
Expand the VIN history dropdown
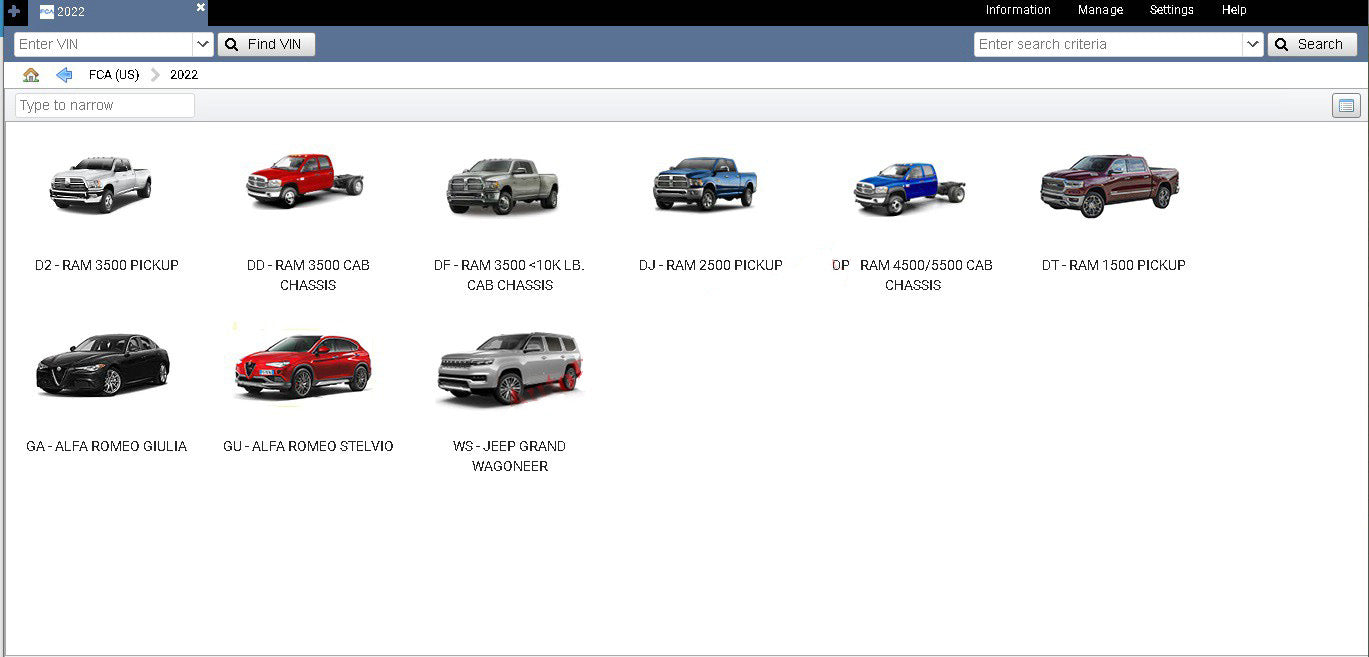203,44
